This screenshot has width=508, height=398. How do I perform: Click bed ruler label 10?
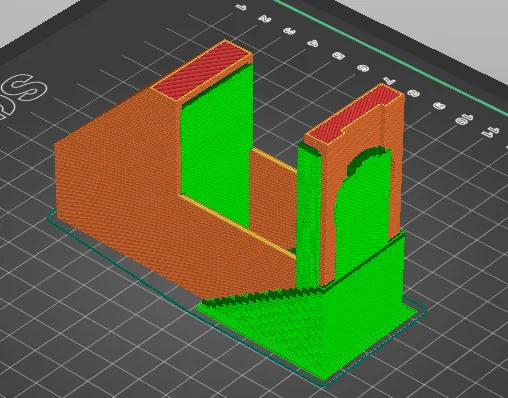pos(465,119)
